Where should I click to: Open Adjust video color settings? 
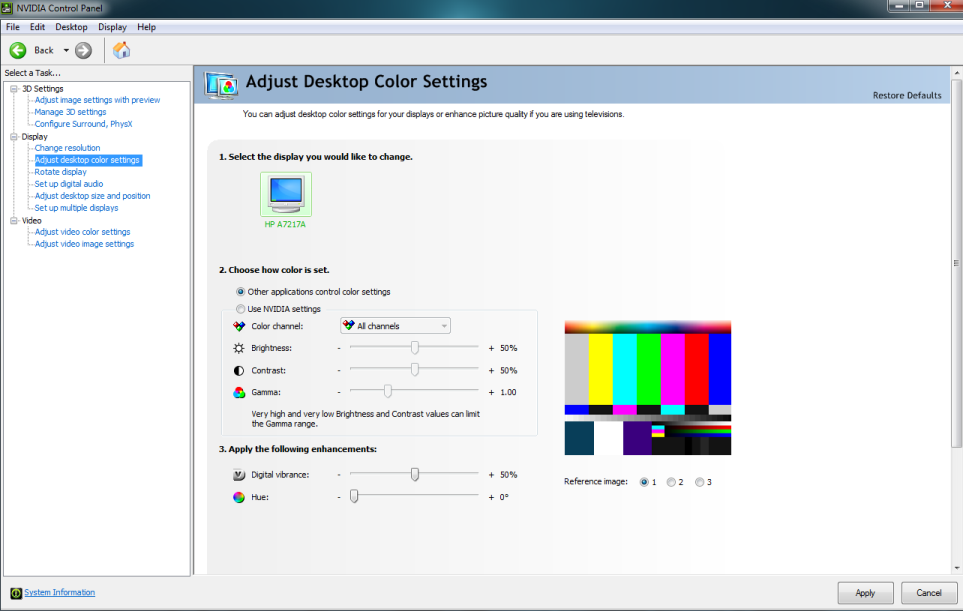click(x=82, y=232)
